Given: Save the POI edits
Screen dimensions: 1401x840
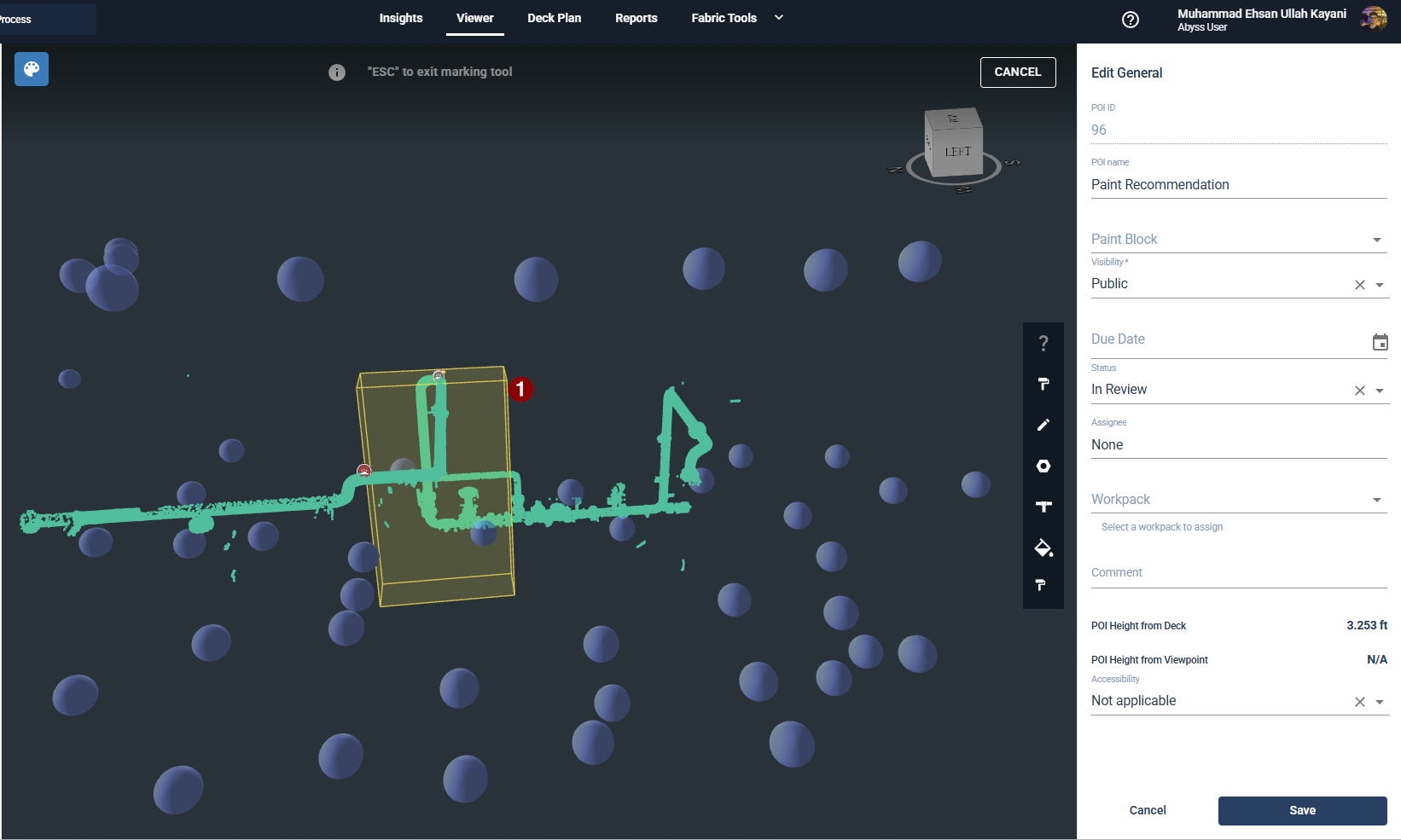Looking at the screenshot, I should pyautogui.click(x=1301, y=810).
